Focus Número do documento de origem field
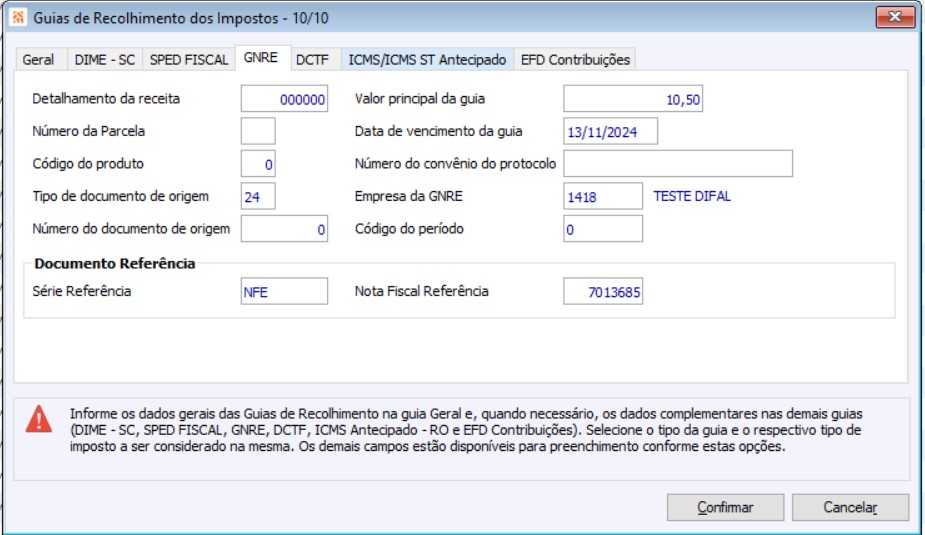The height and width of the screenshot is (535, 925). click(284, 228)
